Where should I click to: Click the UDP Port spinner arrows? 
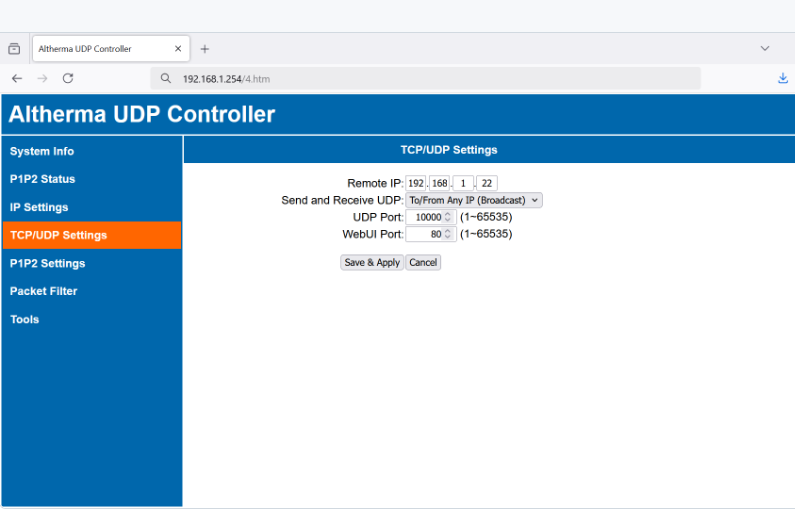click(x=448, y=217)
